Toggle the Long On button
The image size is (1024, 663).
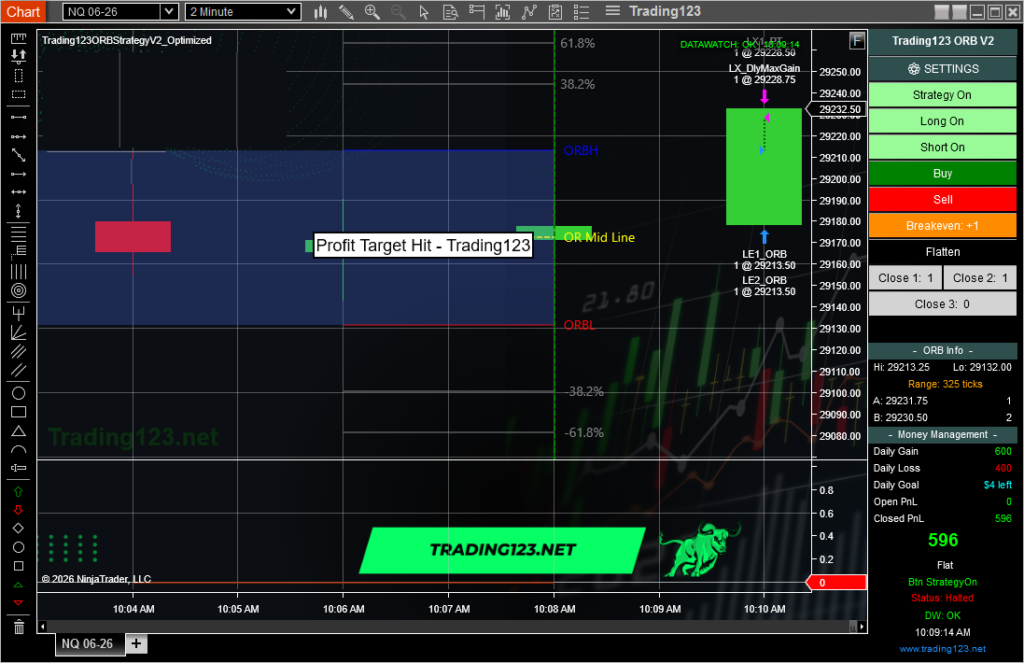coord(942,121)
